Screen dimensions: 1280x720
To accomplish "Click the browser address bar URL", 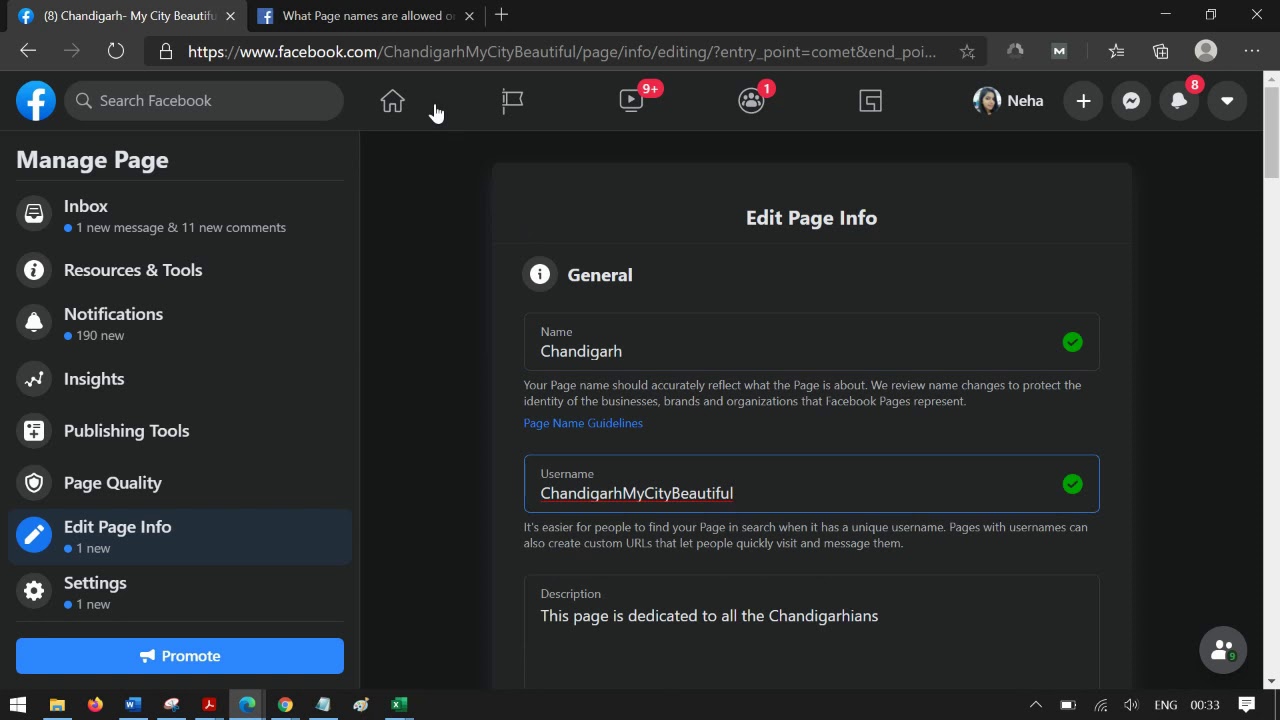I will (x=562, y=52).
